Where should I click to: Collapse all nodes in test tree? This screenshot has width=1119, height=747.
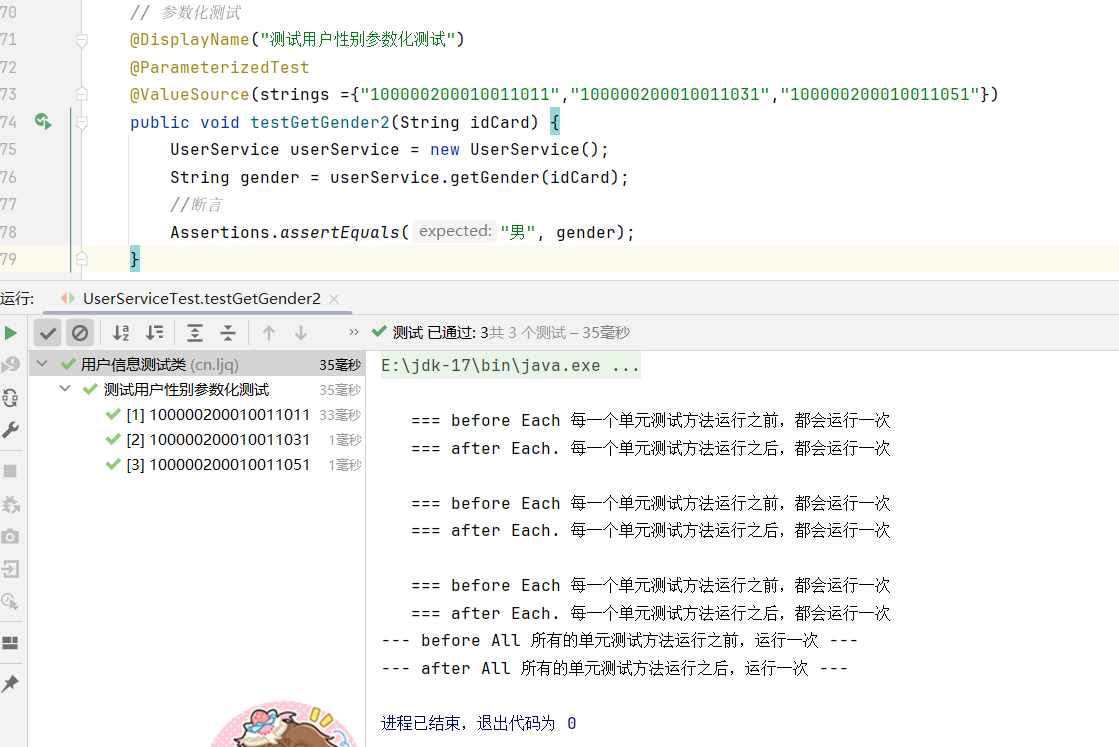(228, 333)
